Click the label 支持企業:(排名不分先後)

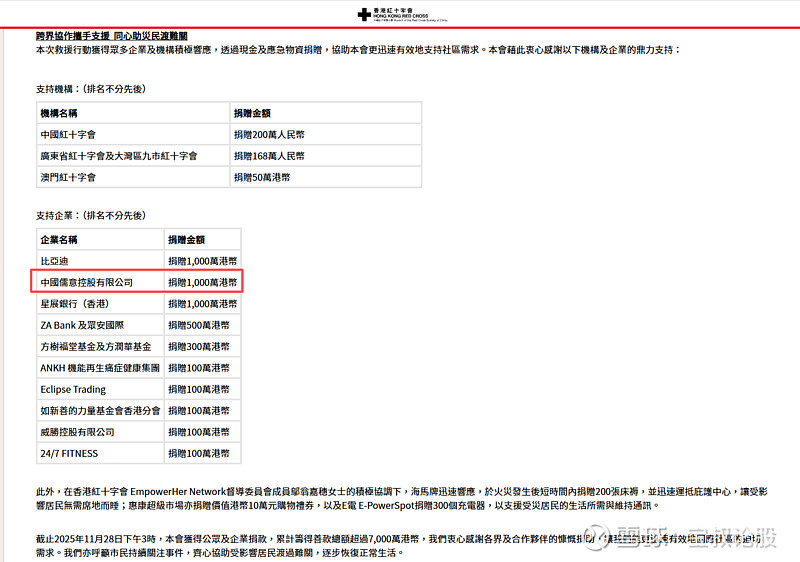coord(91,215)
